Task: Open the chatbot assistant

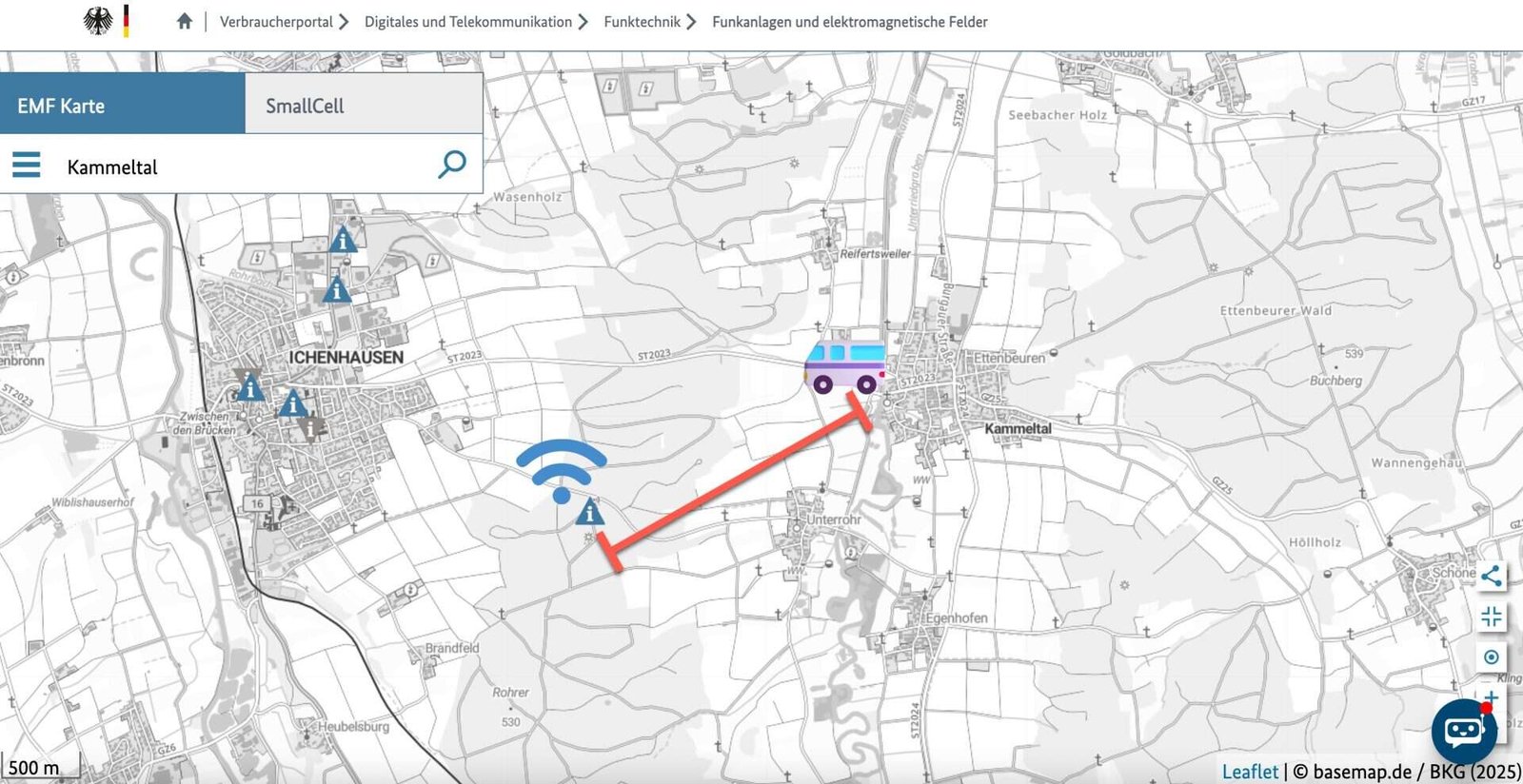Action: tap(1464, 731)
